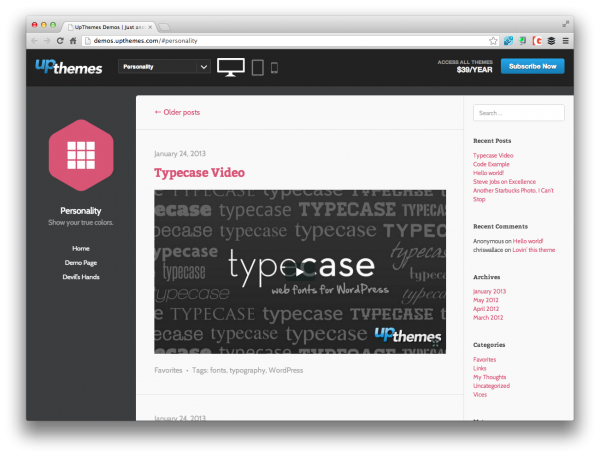Open Code Example recent post

click(x=491, y=164)
